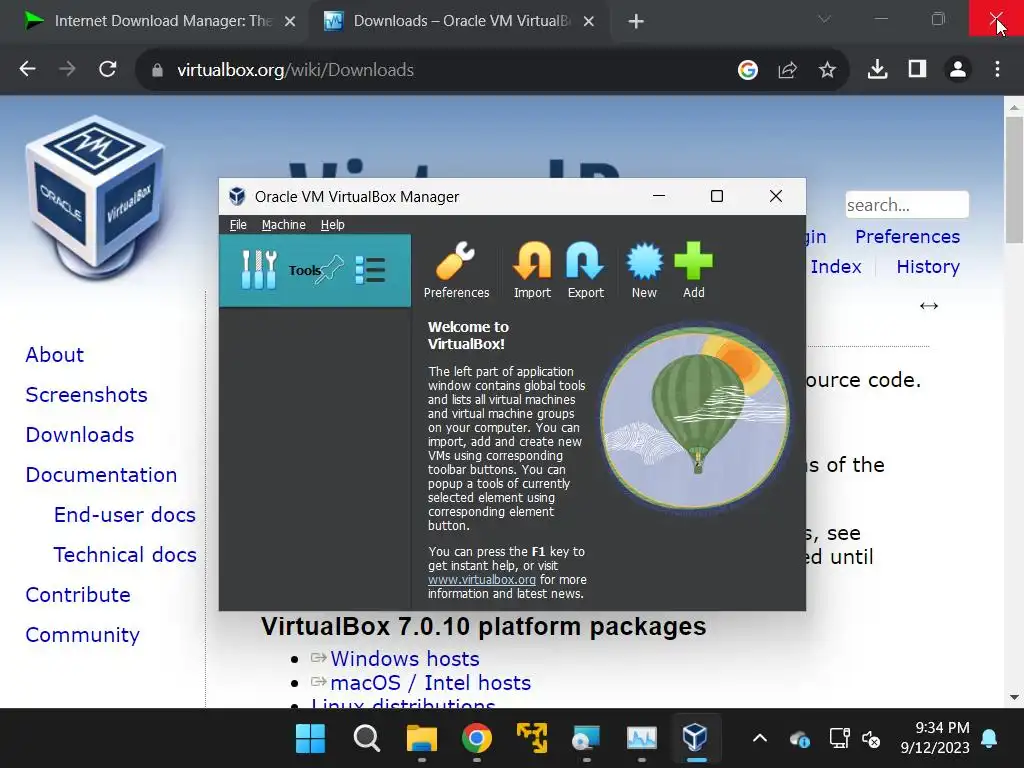The image size is (1024, 768).
Task: Go back in the browser
Action: (x=27, y=69)
